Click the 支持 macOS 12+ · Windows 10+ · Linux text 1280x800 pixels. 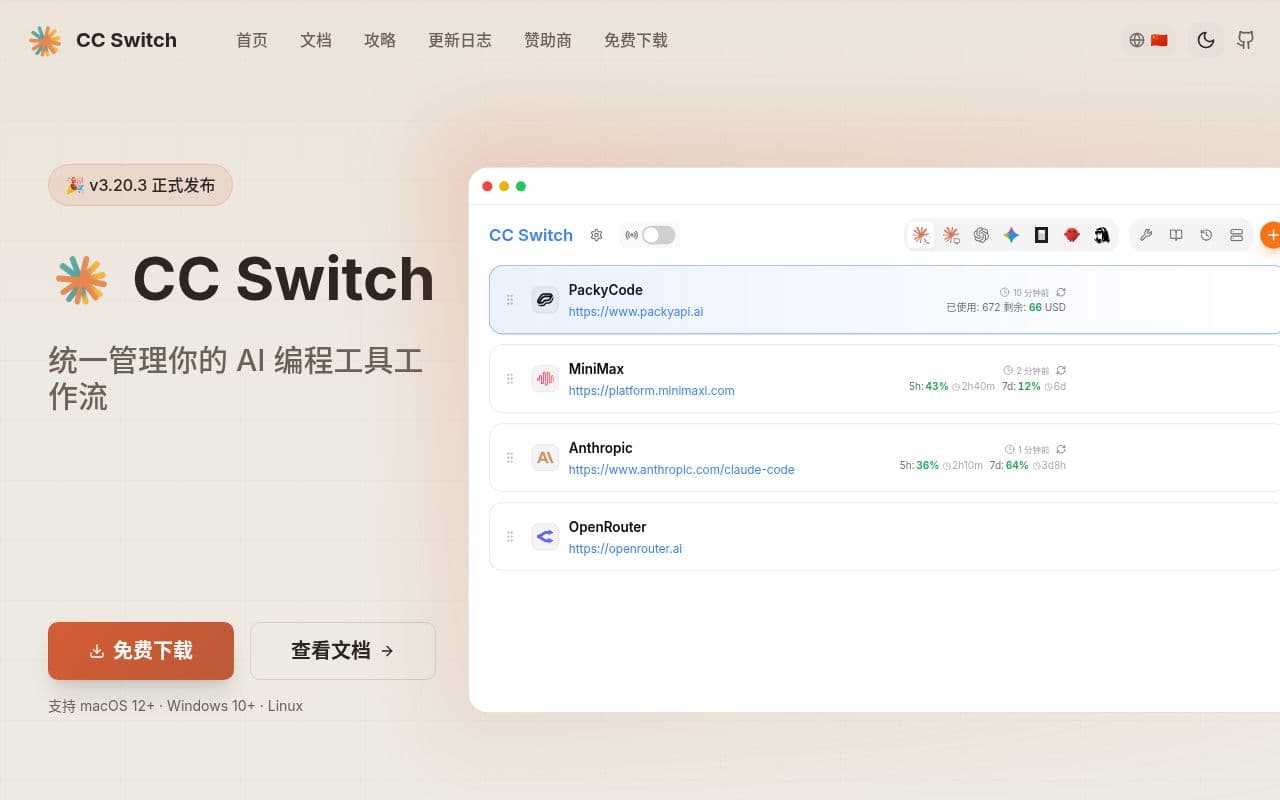176,706
